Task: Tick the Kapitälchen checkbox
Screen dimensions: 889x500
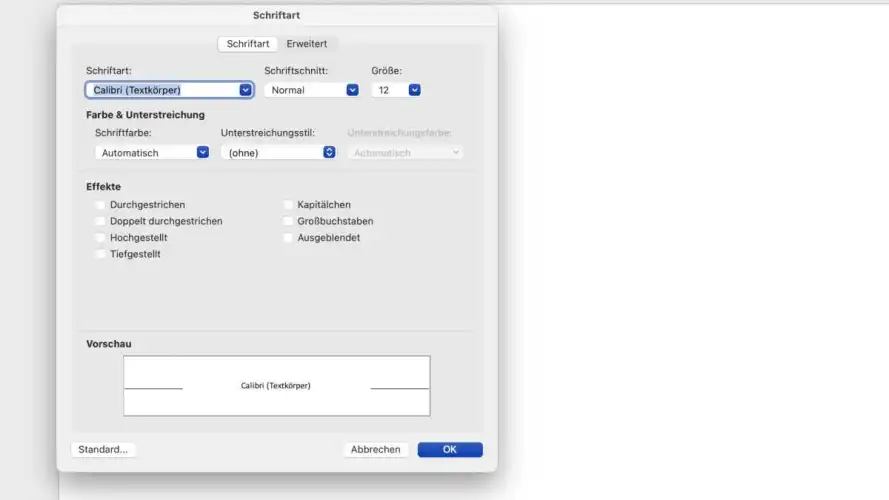Action: [x=288, y=205]
